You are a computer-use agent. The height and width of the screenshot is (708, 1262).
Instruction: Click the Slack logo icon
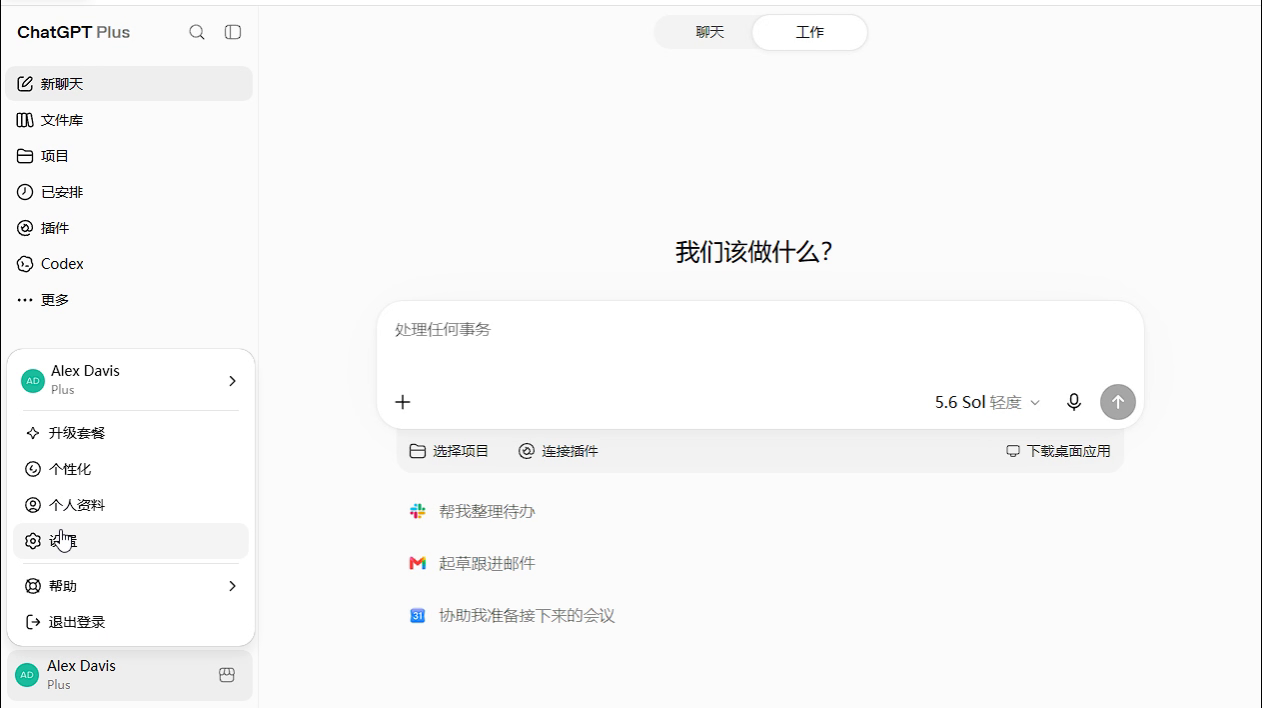point(418,511)
